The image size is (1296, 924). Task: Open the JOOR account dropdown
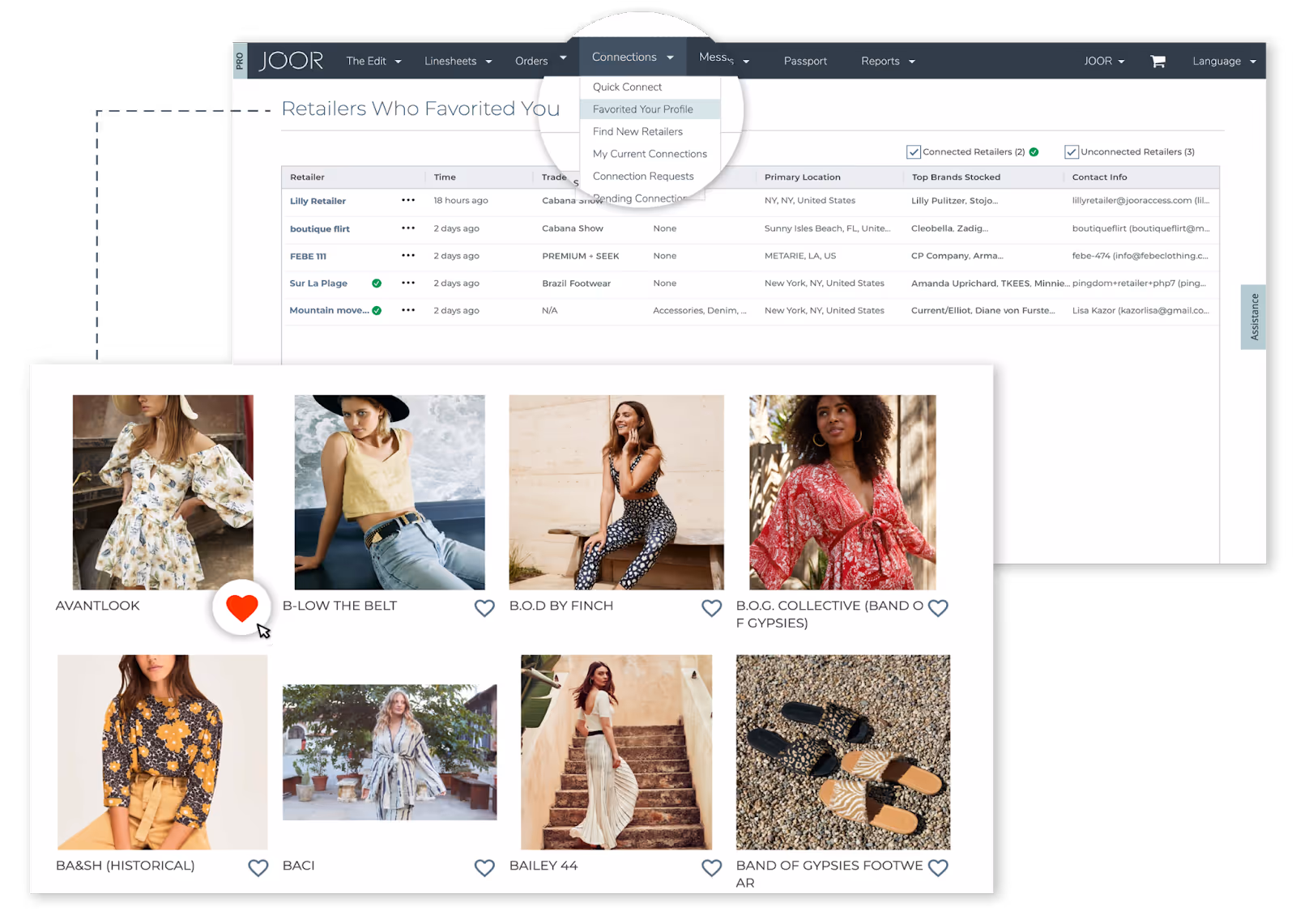pyautogui.click(x=1104, y=62)
